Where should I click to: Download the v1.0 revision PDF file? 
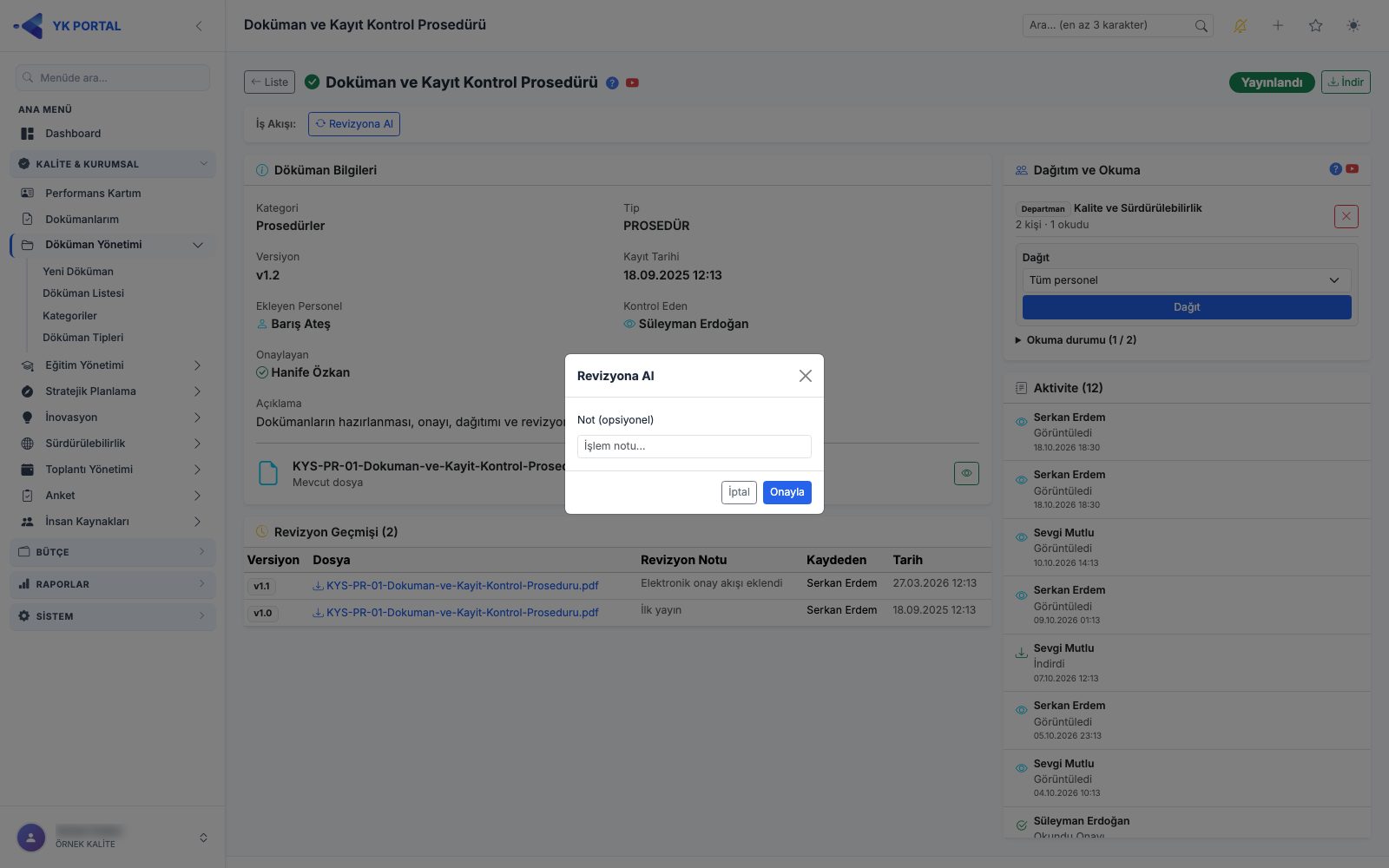[x=456, y=613]
